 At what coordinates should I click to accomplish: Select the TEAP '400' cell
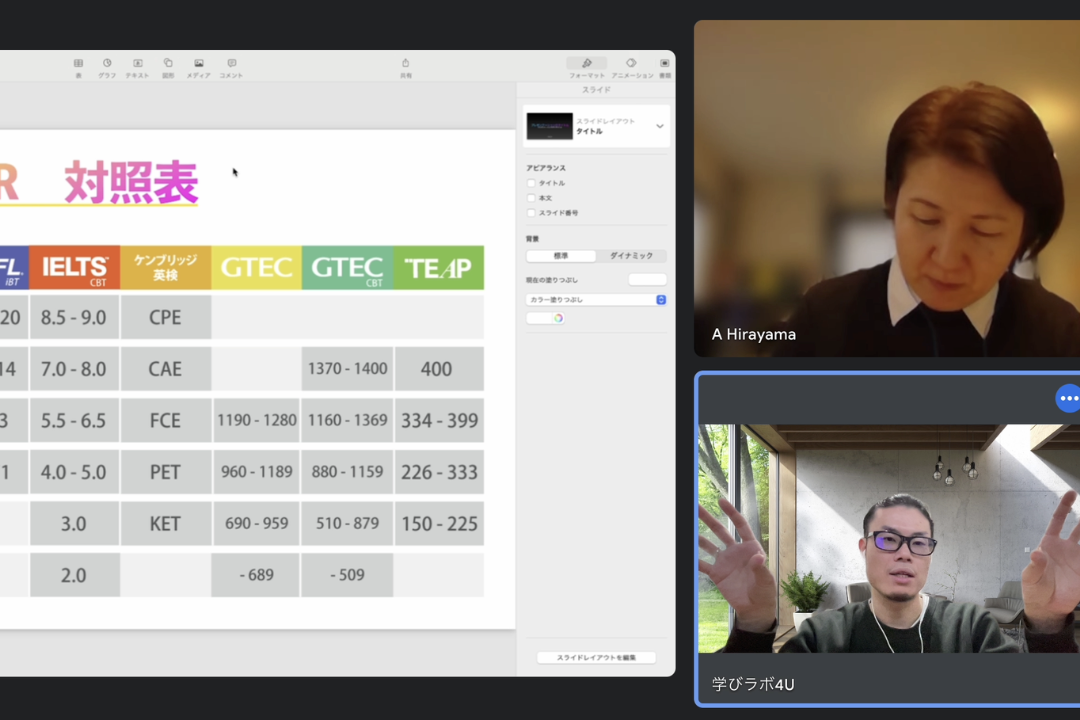tap(439, 369)
